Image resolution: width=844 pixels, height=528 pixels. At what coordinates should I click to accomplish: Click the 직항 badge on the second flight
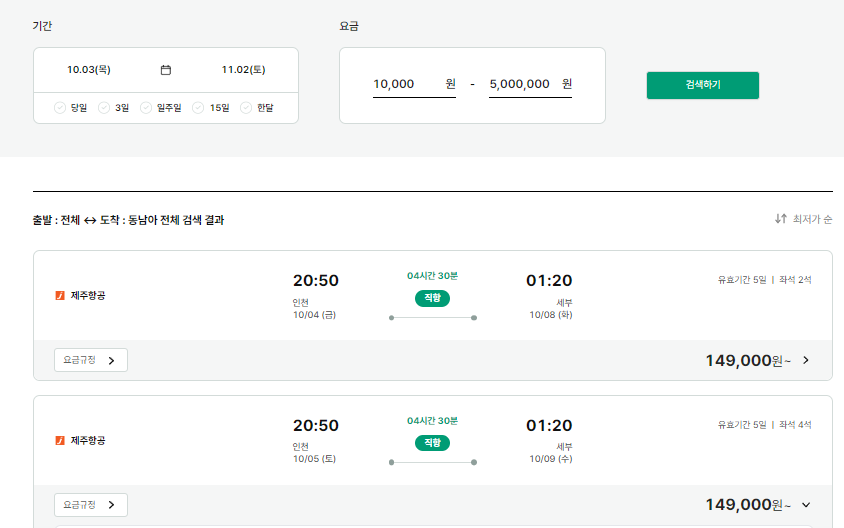tap(432, 443)
